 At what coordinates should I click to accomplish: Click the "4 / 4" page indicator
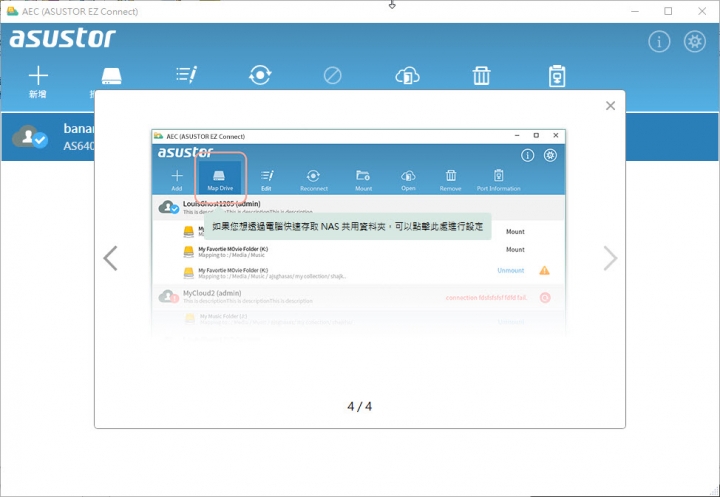point(360,407)
